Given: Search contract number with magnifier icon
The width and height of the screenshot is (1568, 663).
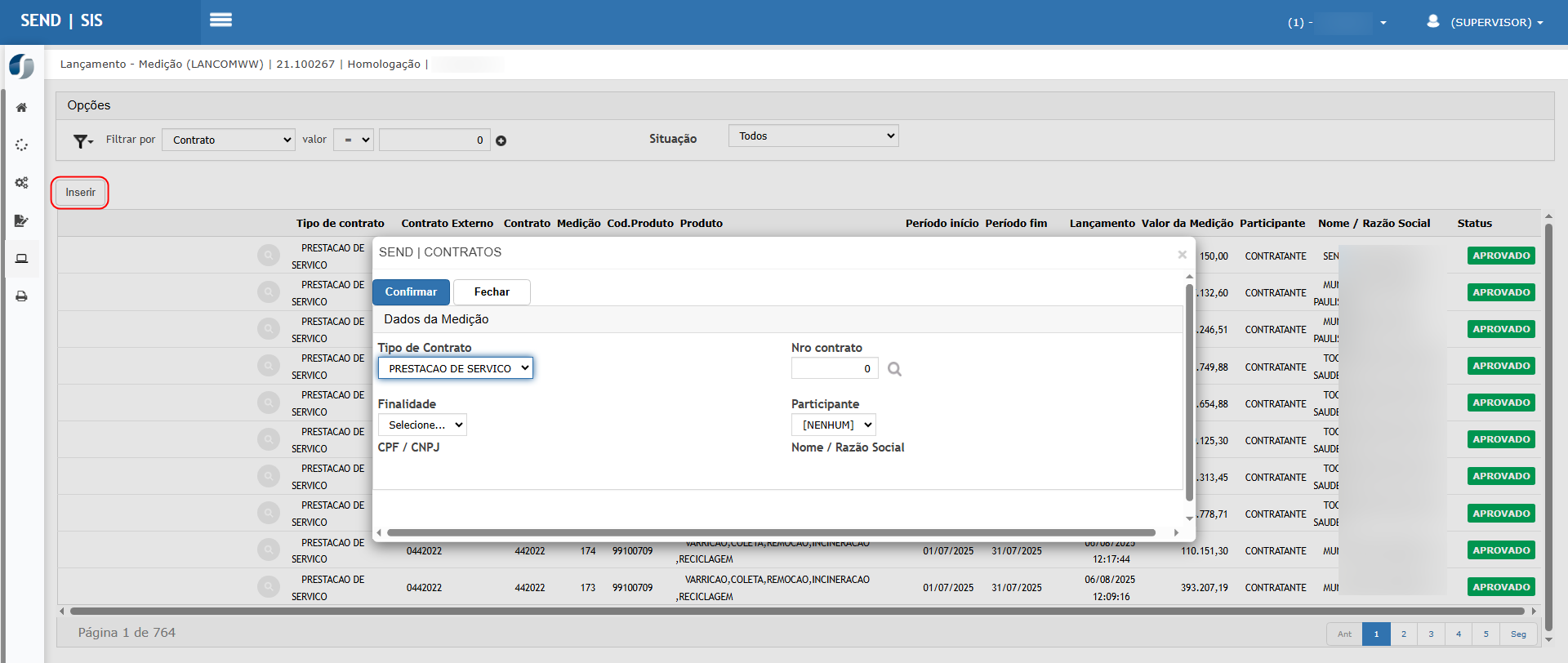Looking at the screenshot, I should 894,369.
